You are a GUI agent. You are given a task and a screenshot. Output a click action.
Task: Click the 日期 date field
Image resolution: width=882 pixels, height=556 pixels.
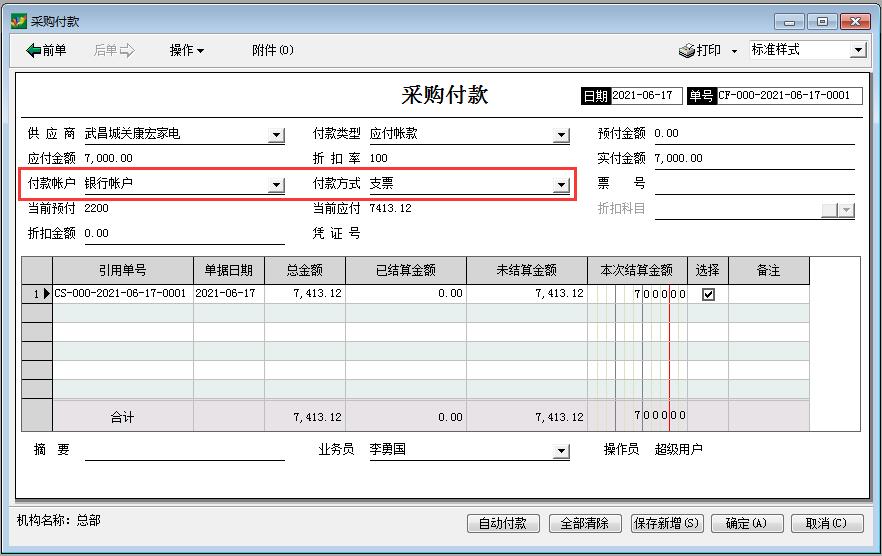646,96
